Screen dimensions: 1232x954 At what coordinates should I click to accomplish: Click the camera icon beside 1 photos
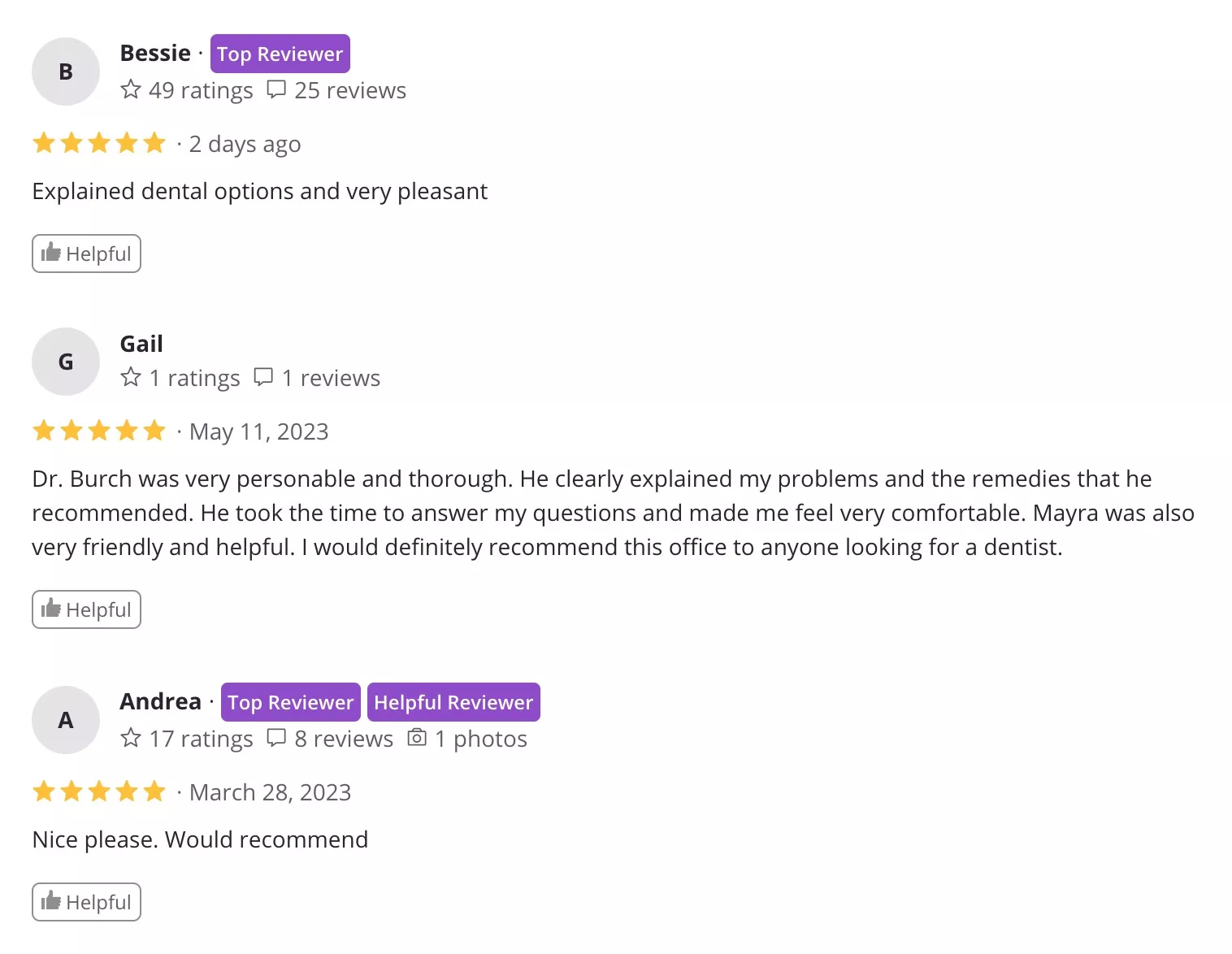click(417, 738)
